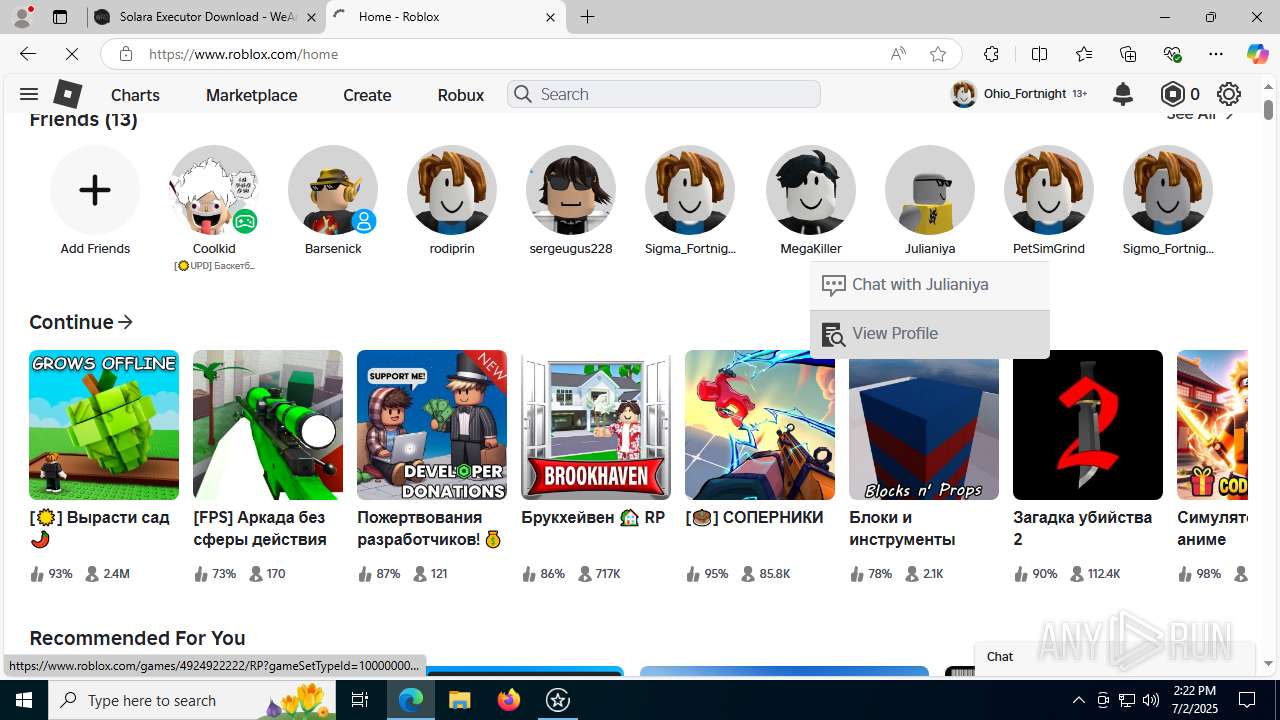Click the Брукхейвен RP title
Image resolution: width=1280 pixels, height=720 pixels.
click(x=593, y=517)
